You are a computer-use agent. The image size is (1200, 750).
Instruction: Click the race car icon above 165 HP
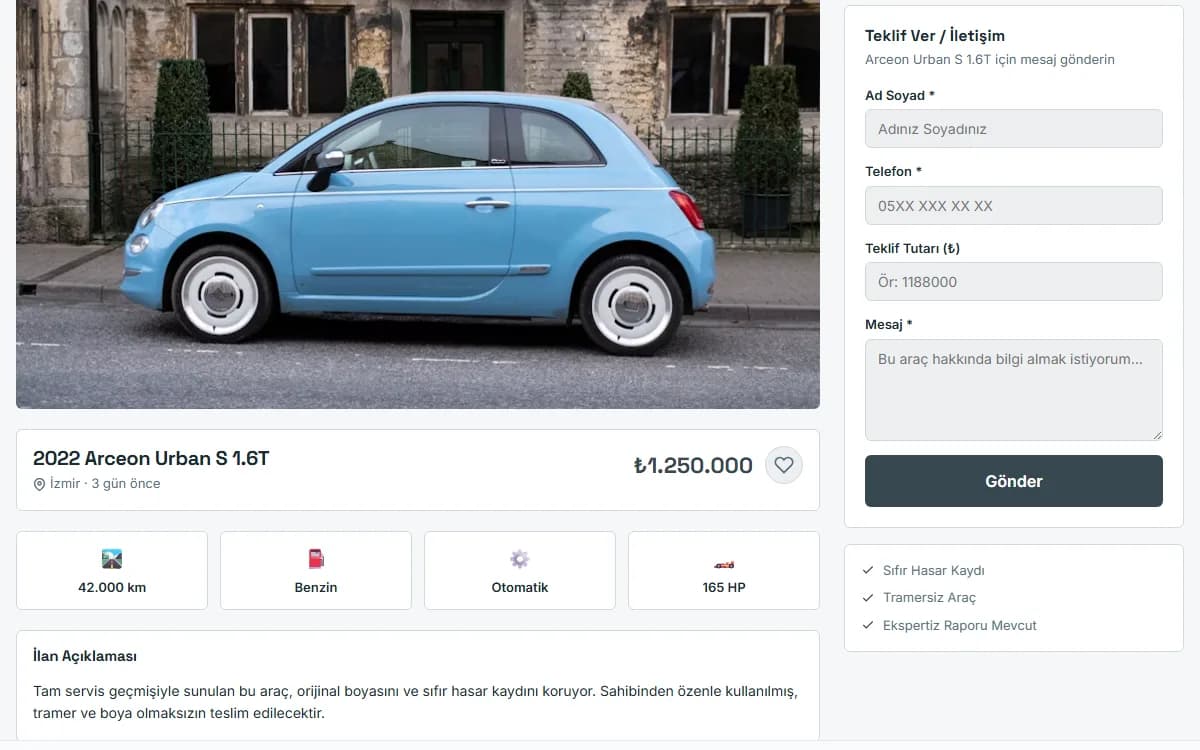coord(724,565)
